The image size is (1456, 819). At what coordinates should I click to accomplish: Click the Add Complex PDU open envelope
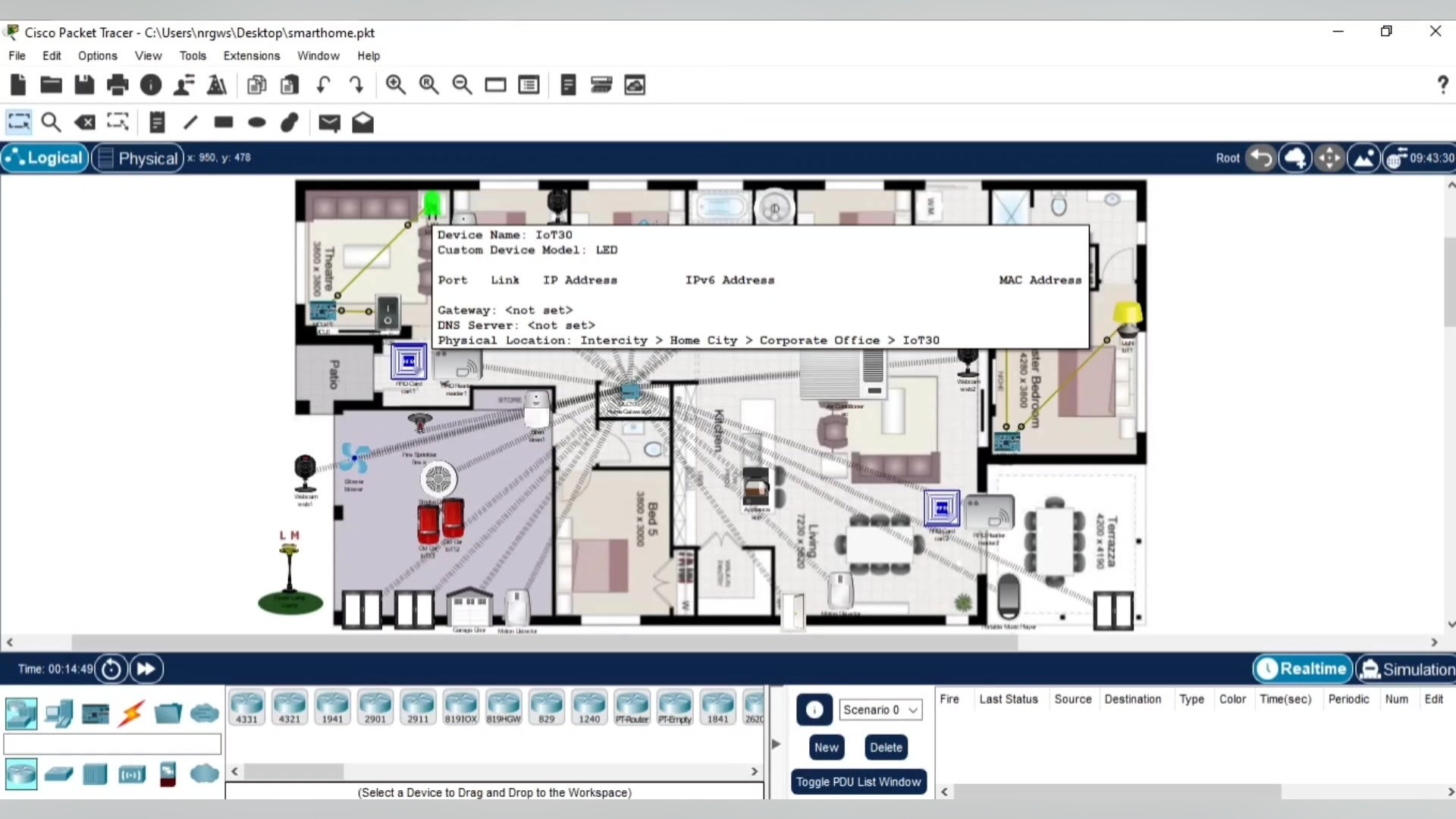tap(362, 122)
